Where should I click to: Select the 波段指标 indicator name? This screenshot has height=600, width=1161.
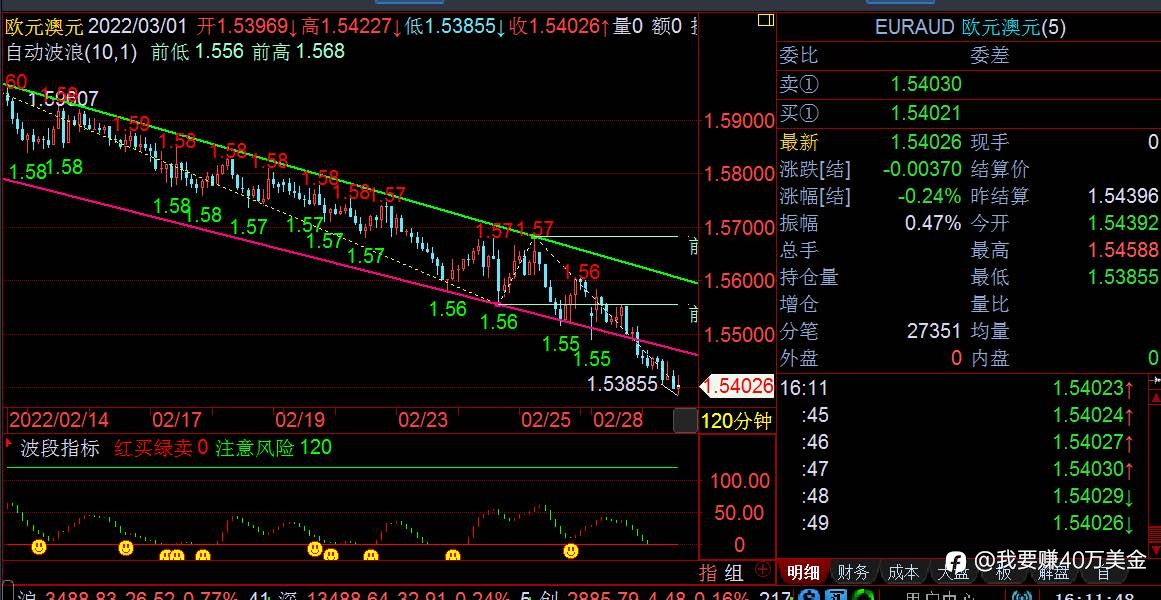[59, 448]
